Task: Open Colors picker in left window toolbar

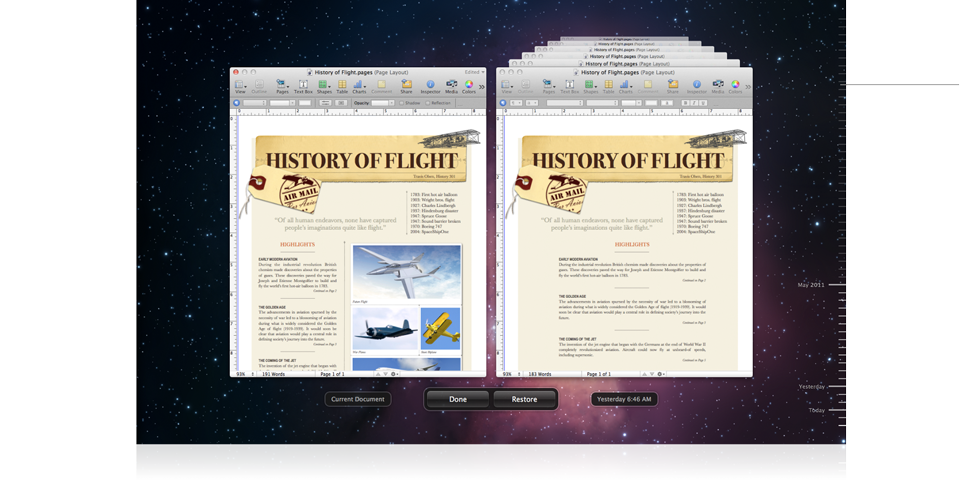Action: pyautogui.click(x=469, y=86)
